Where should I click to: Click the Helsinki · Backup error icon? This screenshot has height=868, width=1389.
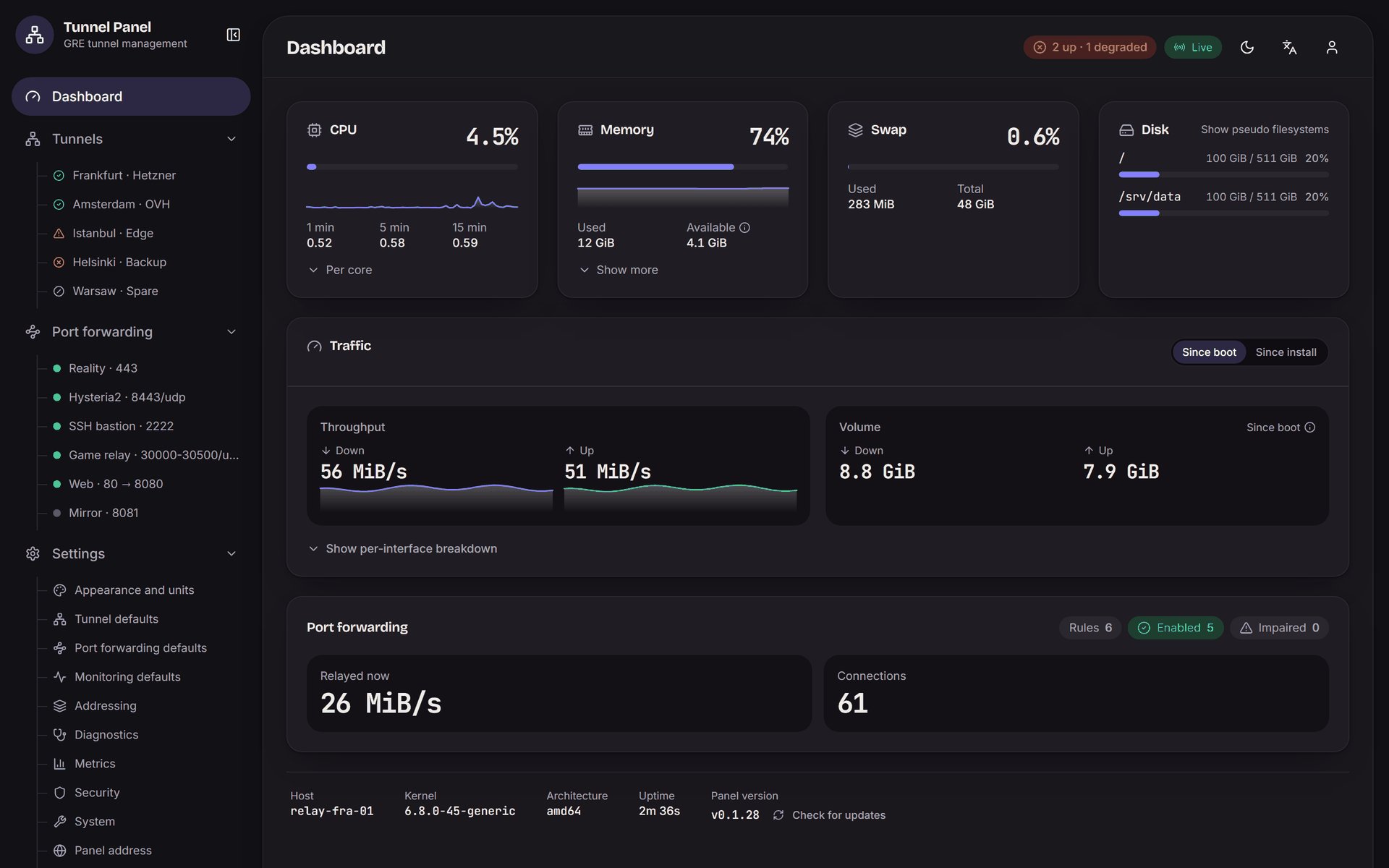pyautogui.click(x=59, y=262)
